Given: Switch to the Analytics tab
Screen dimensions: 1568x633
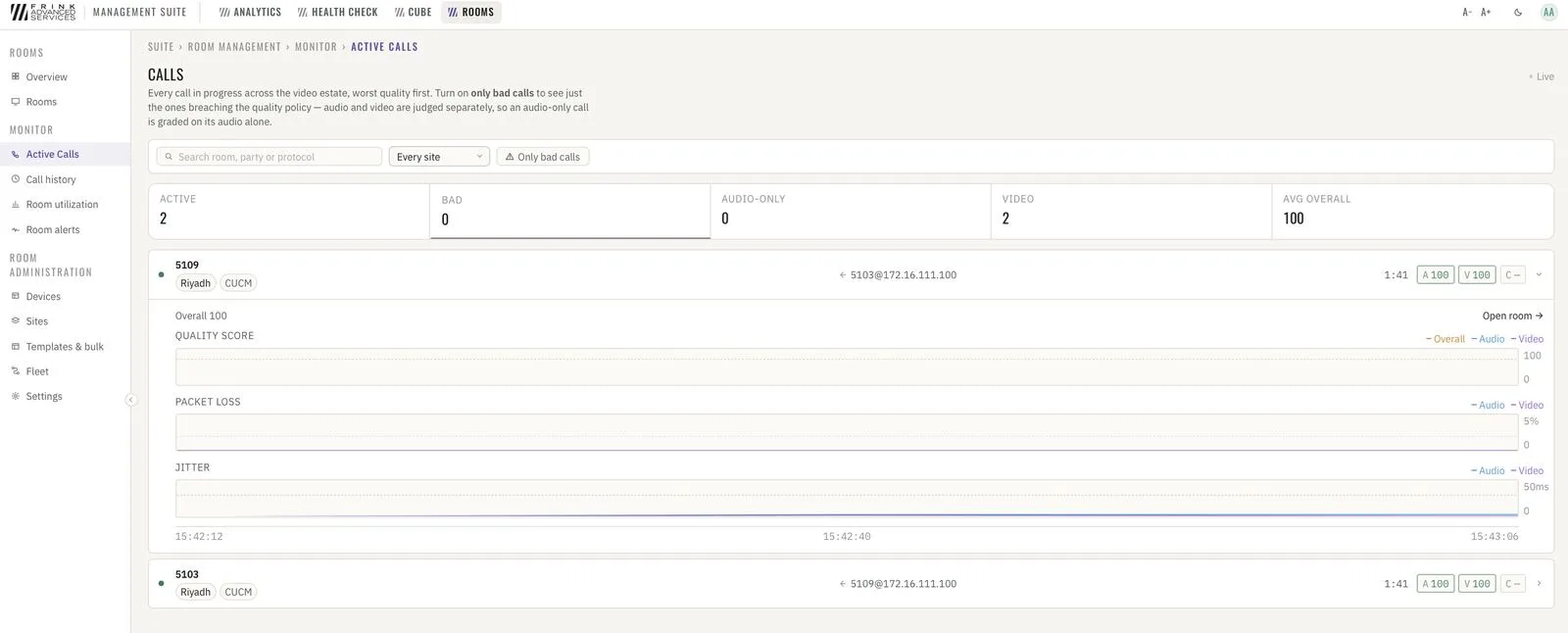Looking at the screenshot, I should 250,12.
